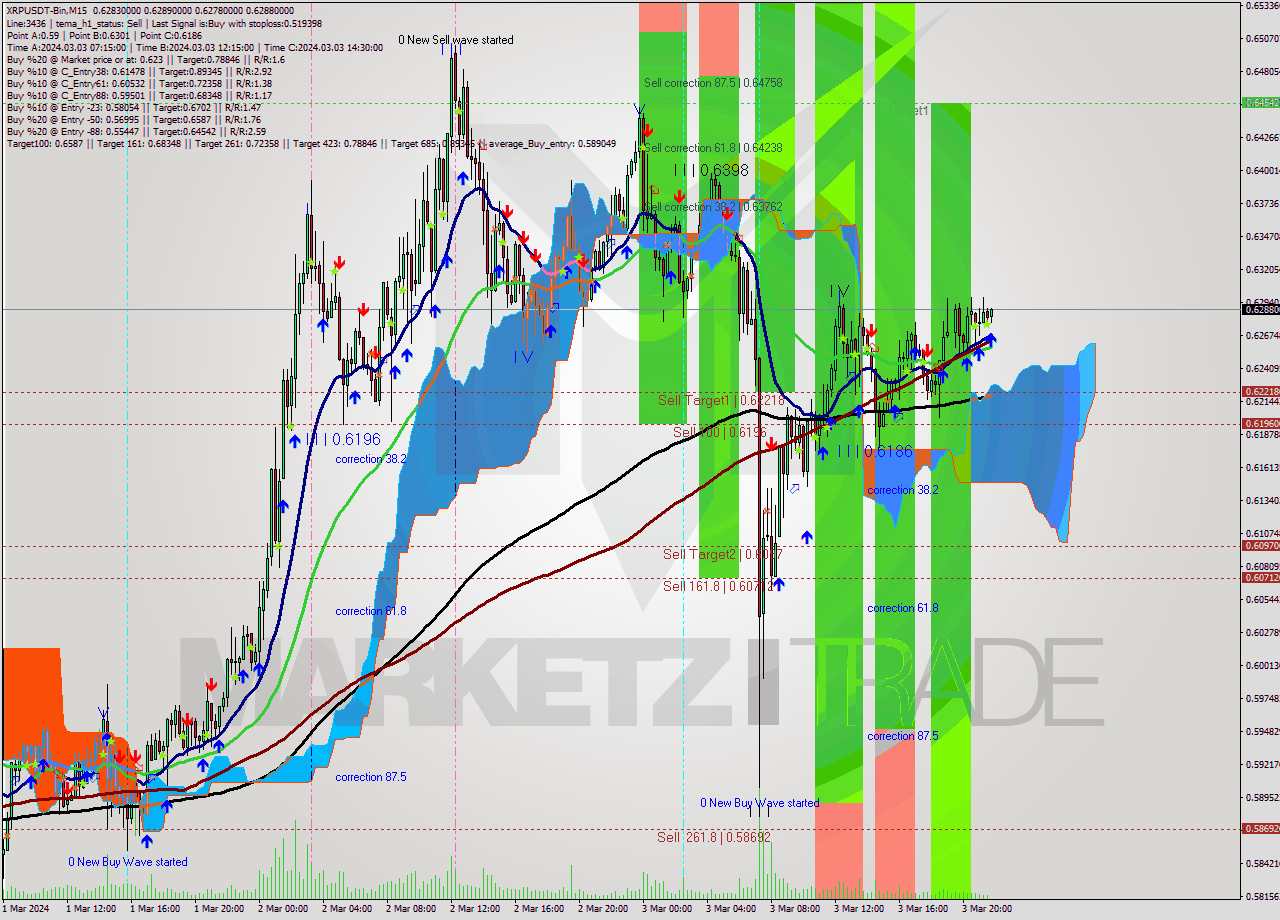Select 'Sell correction 38.2 | 0.63762' label
The image size is (1280, 920).
713,207
